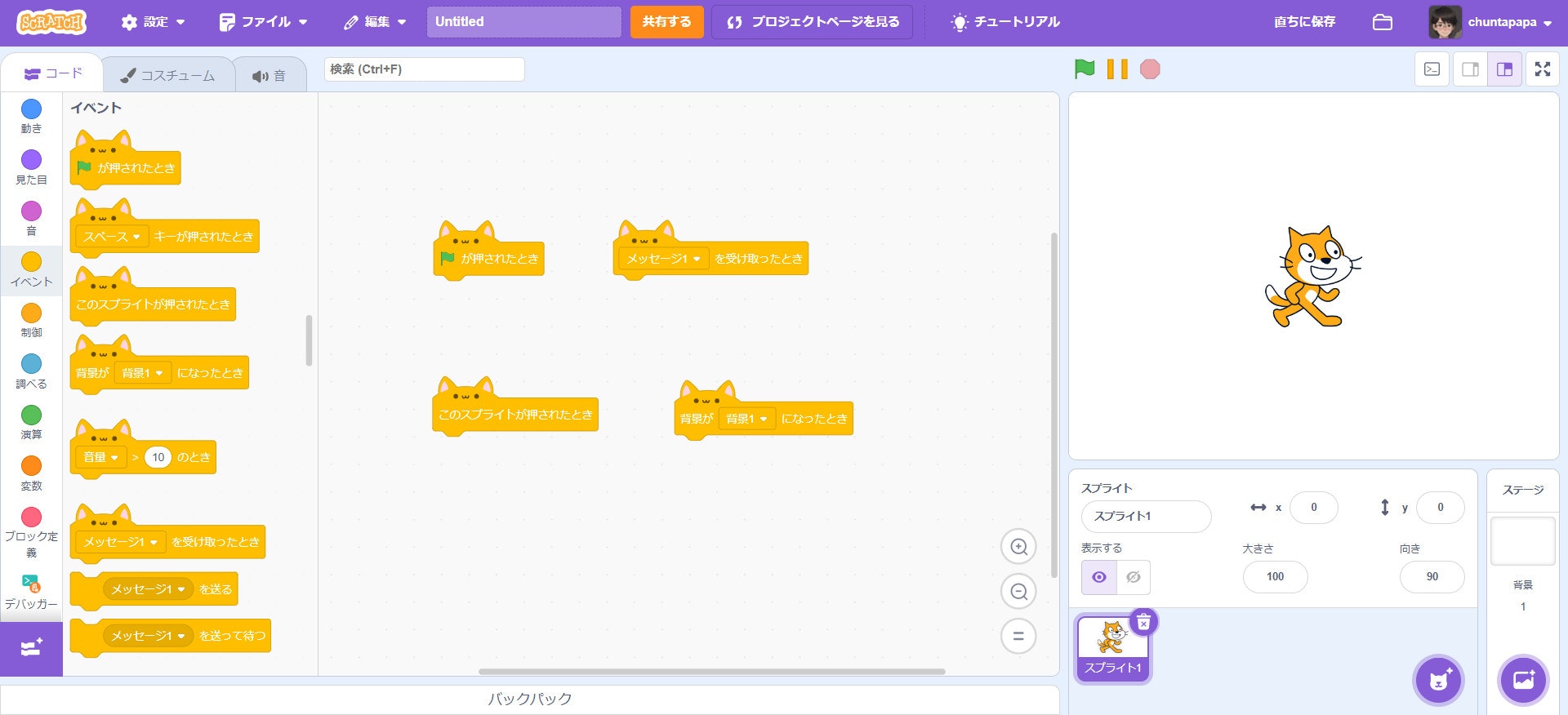Click the sprite x position field
The width and height of the screenshot is (1568, 715).
[x=1313, y=508]
